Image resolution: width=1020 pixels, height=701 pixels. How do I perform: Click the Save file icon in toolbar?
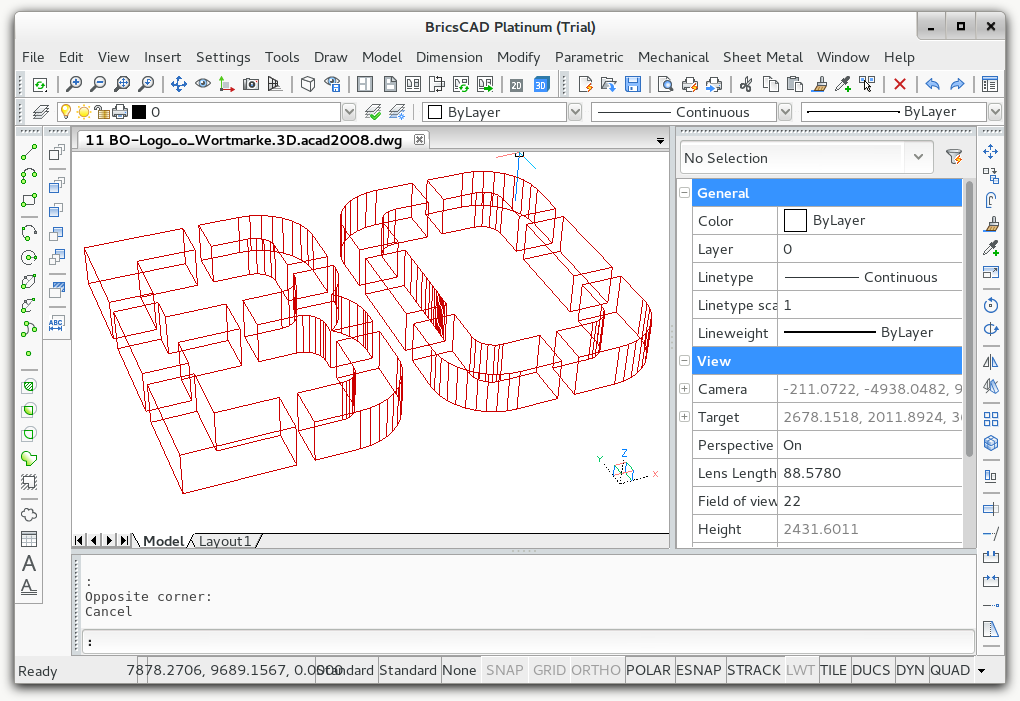point(633,85)
